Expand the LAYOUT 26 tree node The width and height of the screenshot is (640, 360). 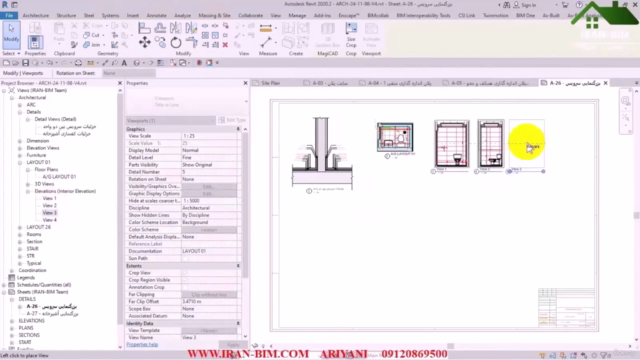pyautogui.click(x=20, y=227)
